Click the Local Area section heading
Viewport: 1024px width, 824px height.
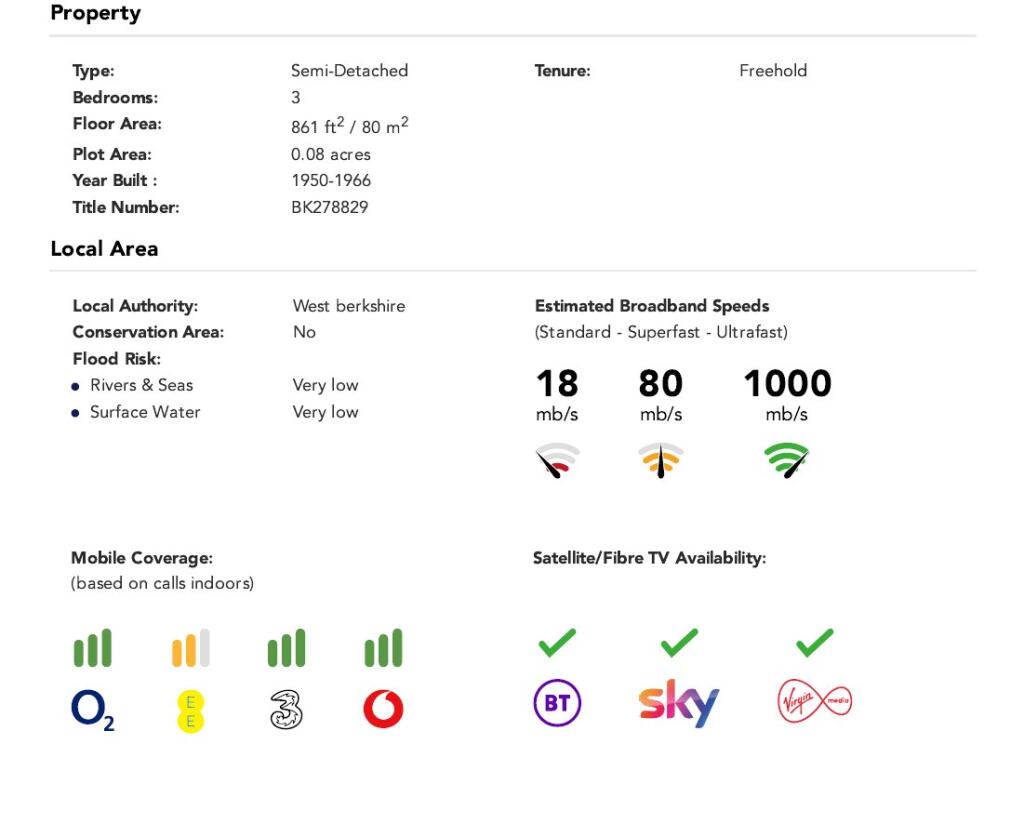104,249
